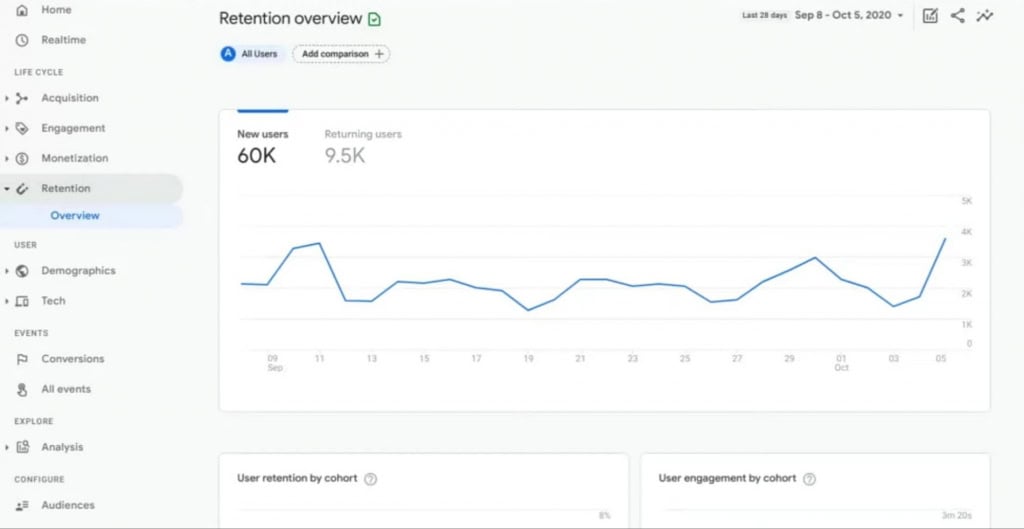Click the customize report edit icon
Image resolution: width=1024 pixels, height=529 pixels.
930,16
